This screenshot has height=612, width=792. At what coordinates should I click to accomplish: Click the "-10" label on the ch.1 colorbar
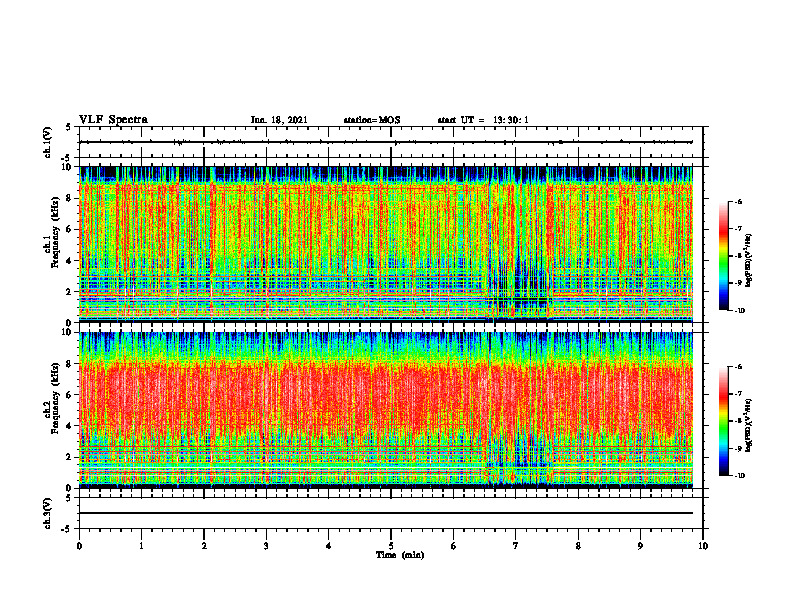(739, 311)
